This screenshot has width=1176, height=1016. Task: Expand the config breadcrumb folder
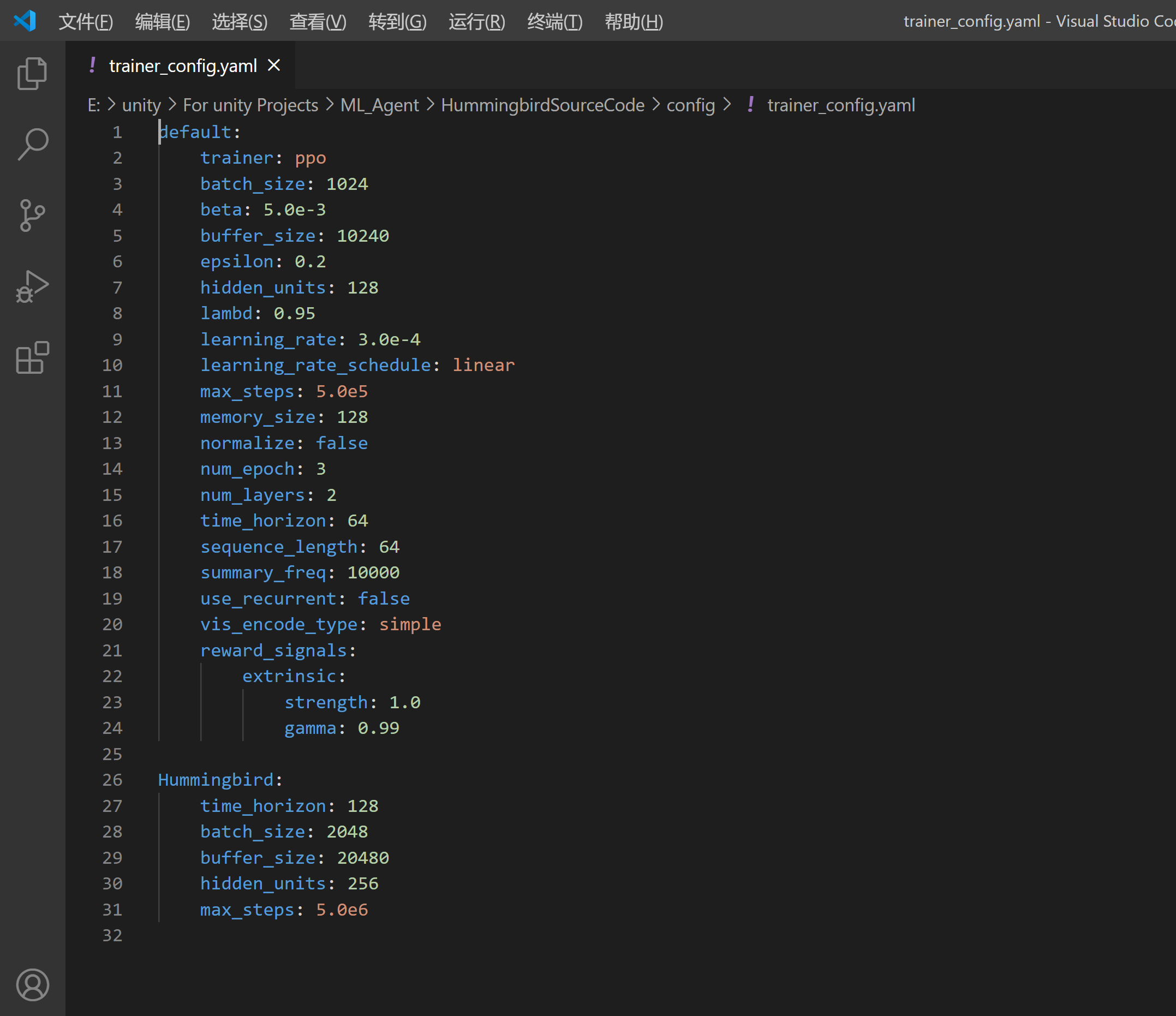coord(690,105)
